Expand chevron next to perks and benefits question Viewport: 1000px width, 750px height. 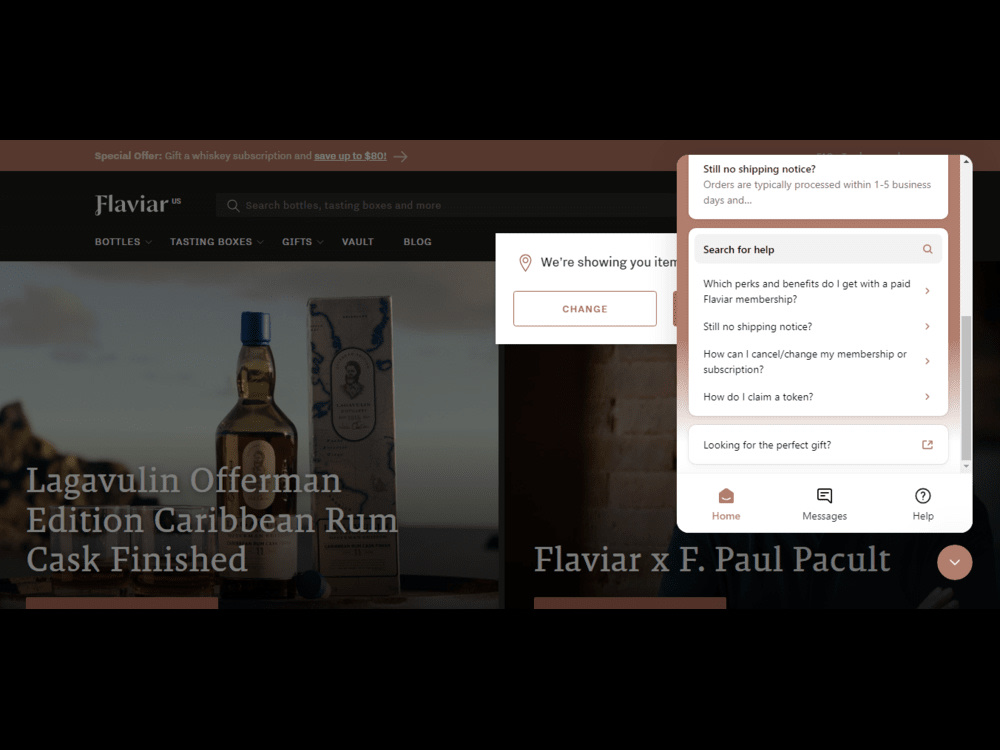click(x=927, y=291)
